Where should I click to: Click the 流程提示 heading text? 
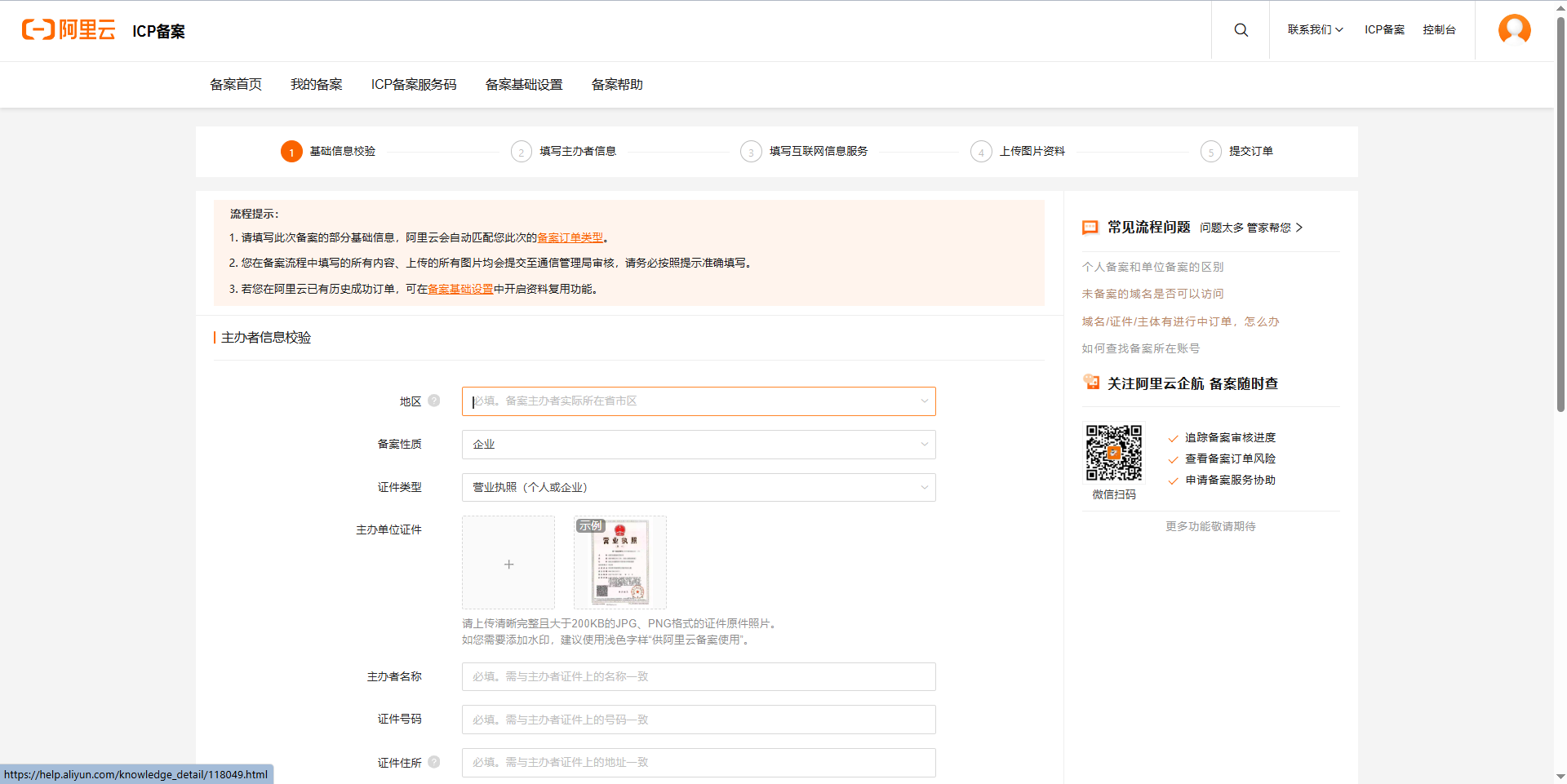254,214
